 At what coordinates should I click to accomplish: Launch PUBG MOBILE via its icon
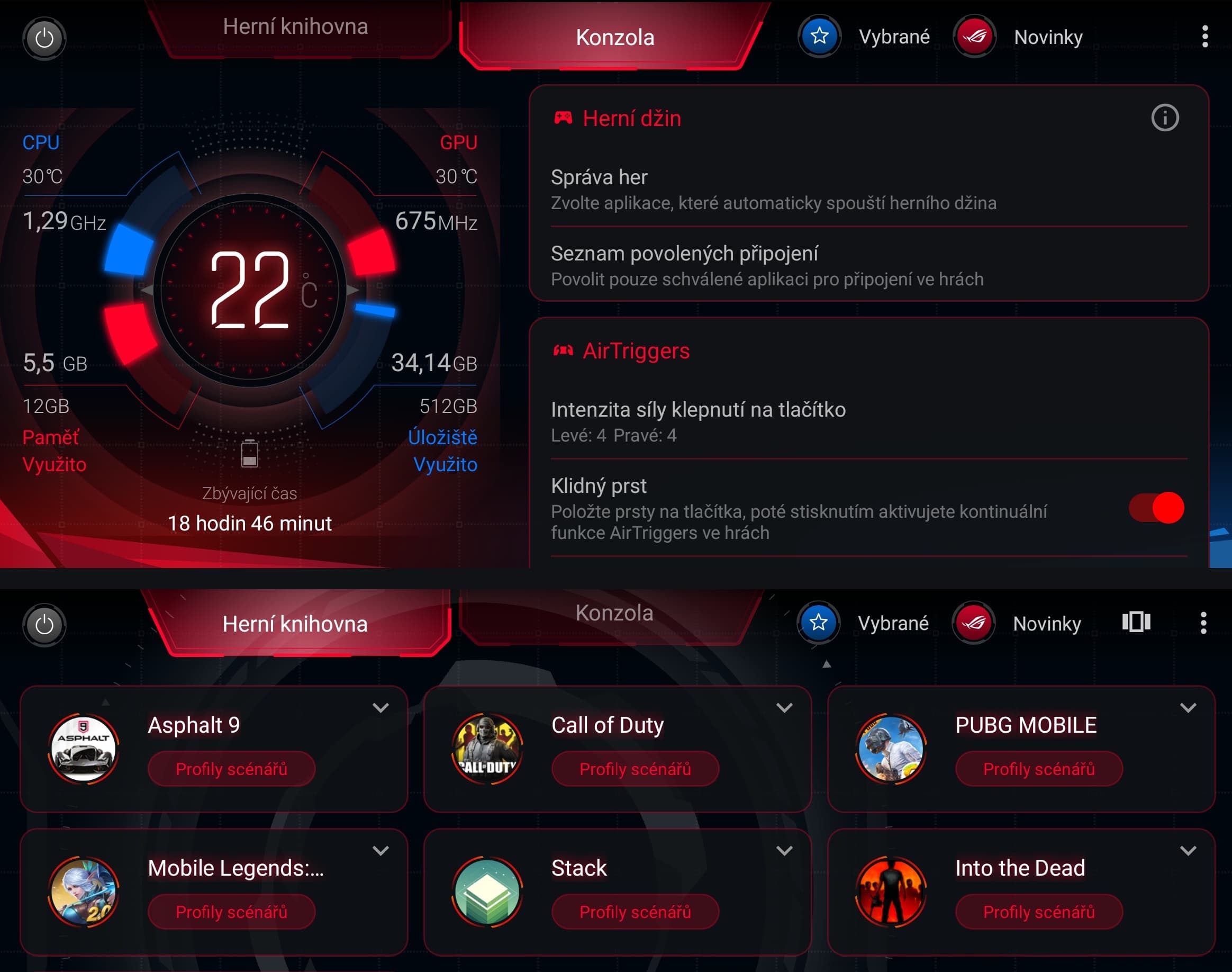coord(891,749)
